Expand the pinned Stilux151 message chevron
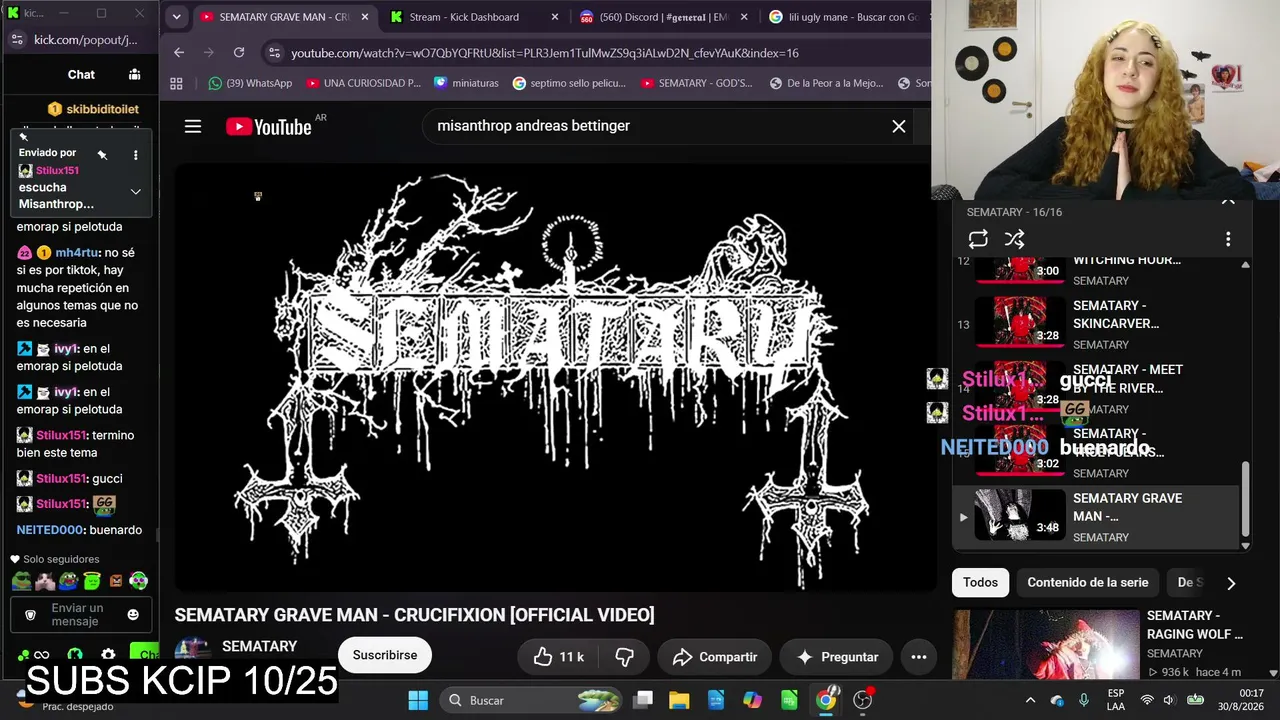 136,192
